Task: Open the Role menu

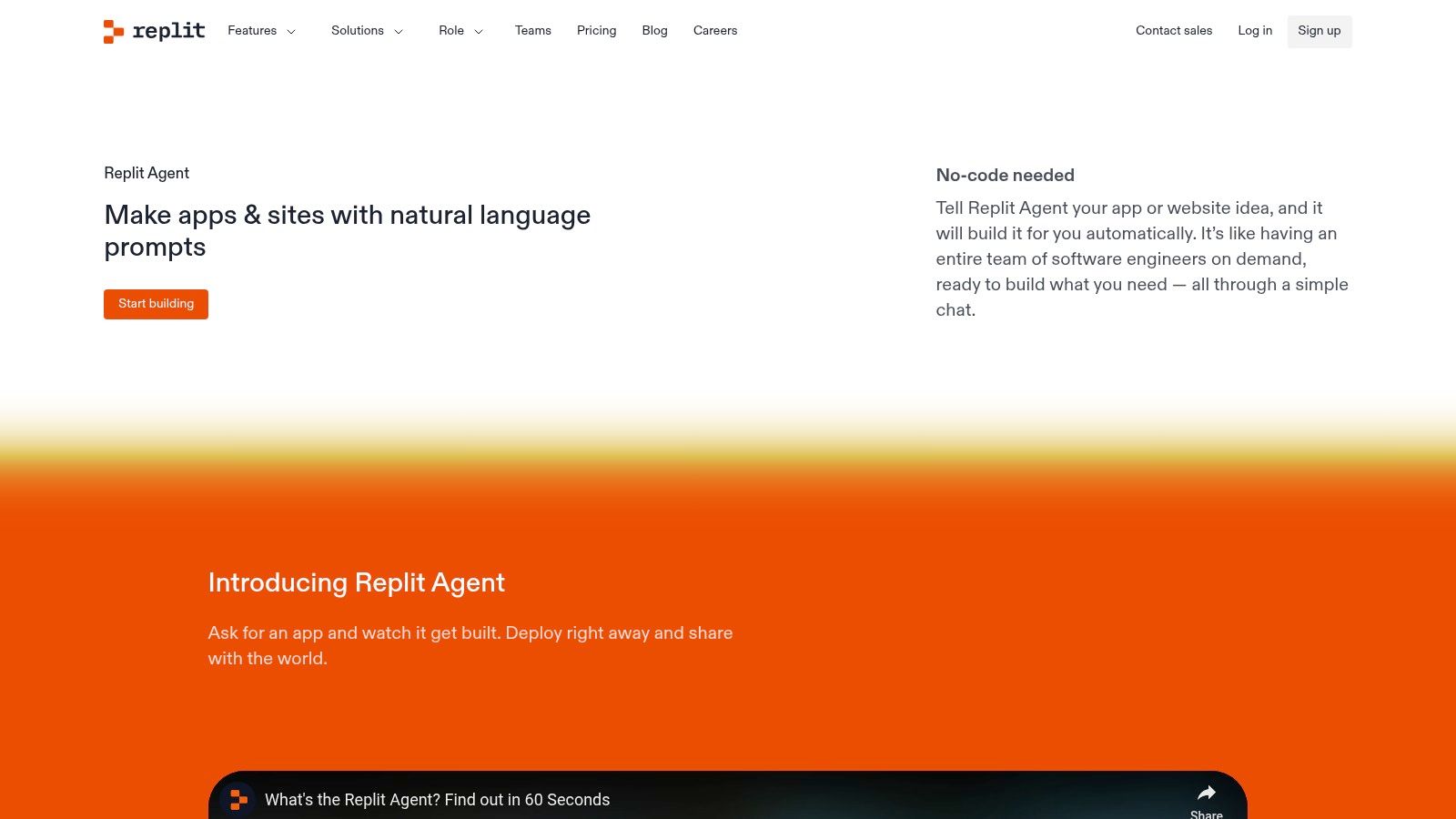Action: pos(451,31)
